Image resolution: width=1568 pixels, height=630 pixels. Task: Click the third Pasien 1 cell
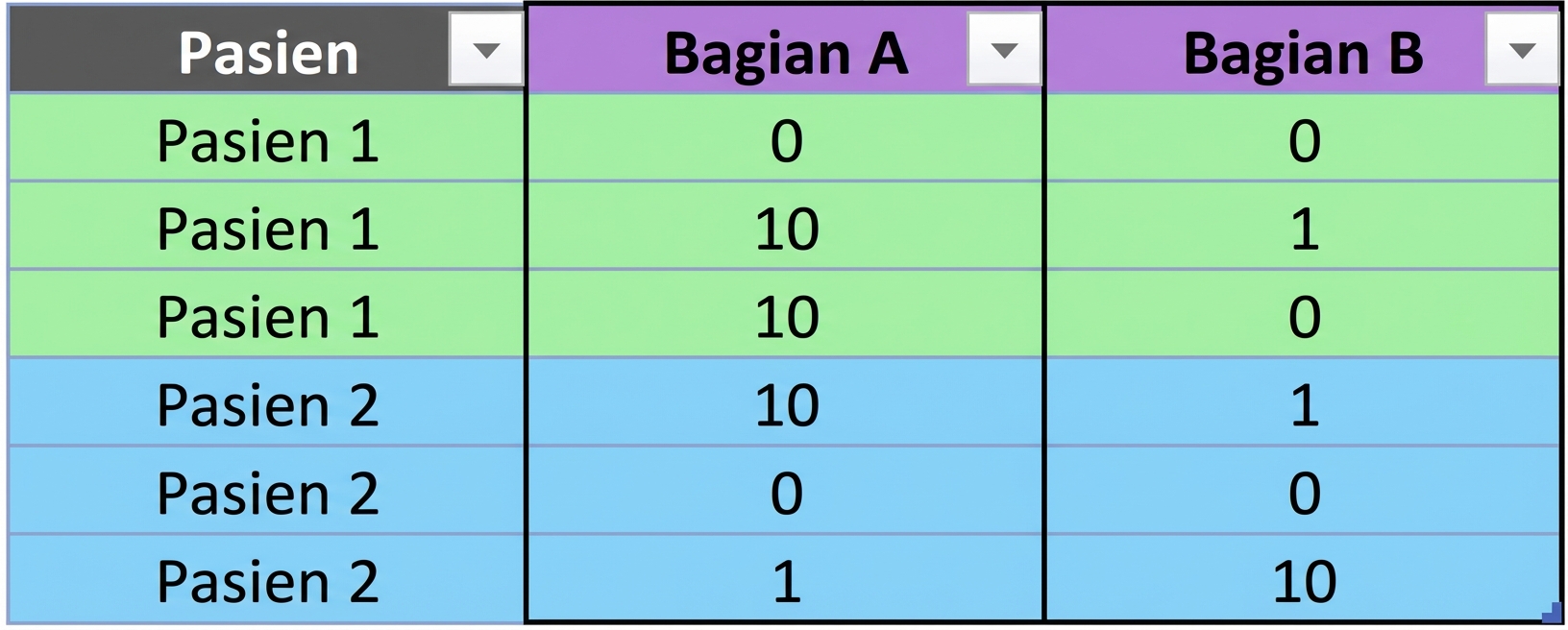click(x=264, y=315)
